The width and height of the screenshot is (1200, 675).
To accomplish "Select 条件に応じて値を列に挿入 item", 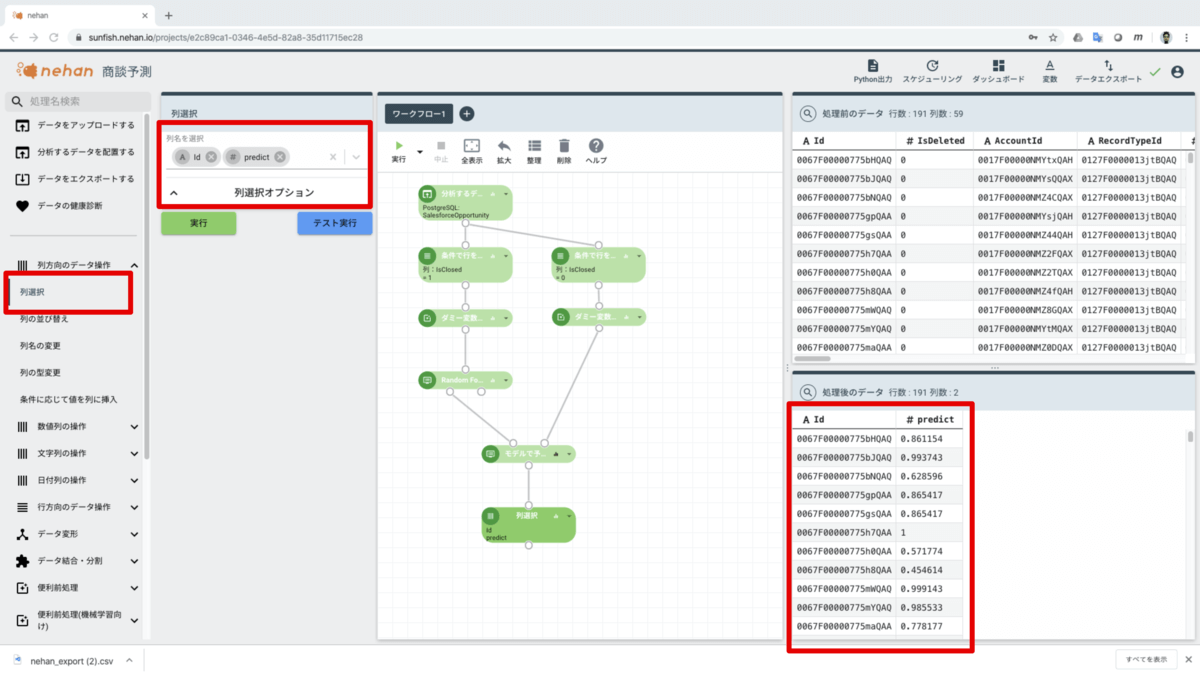I will (x=68, y=400).
